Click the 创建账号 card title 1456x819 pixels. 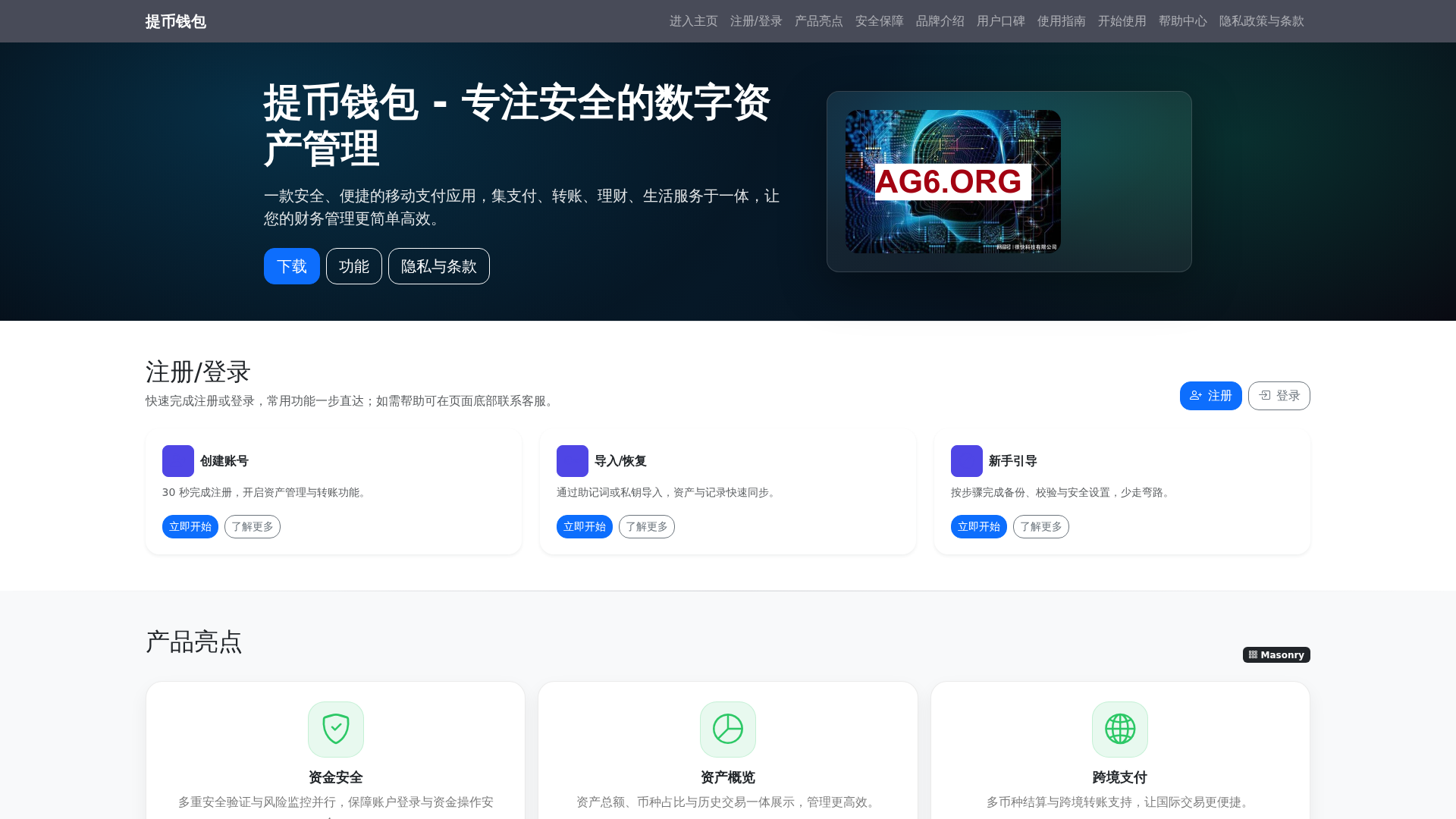tap(224, 461)
